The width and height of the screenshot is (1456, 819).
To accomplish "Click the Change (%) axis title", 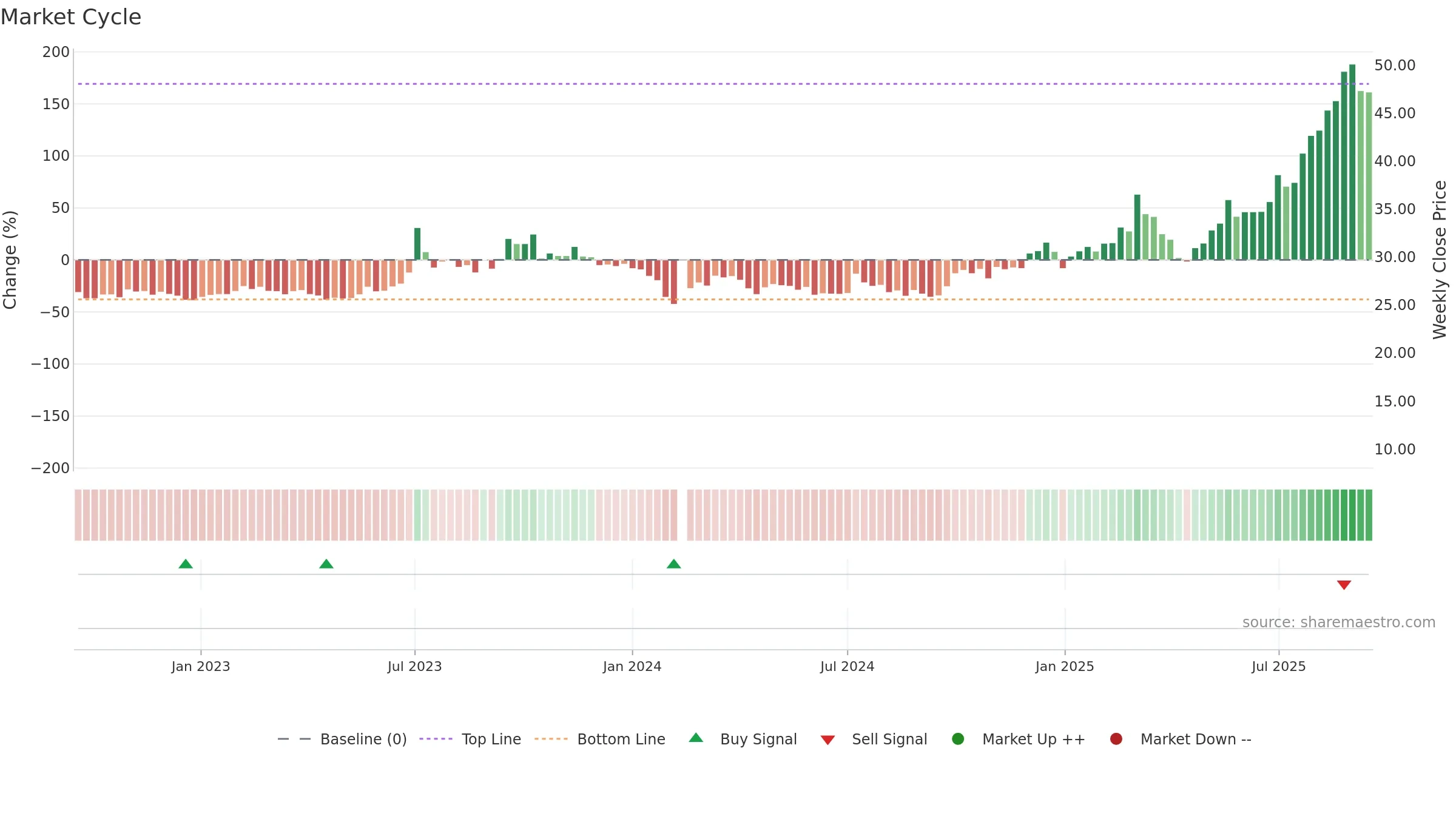I will (x=10, y=260).
